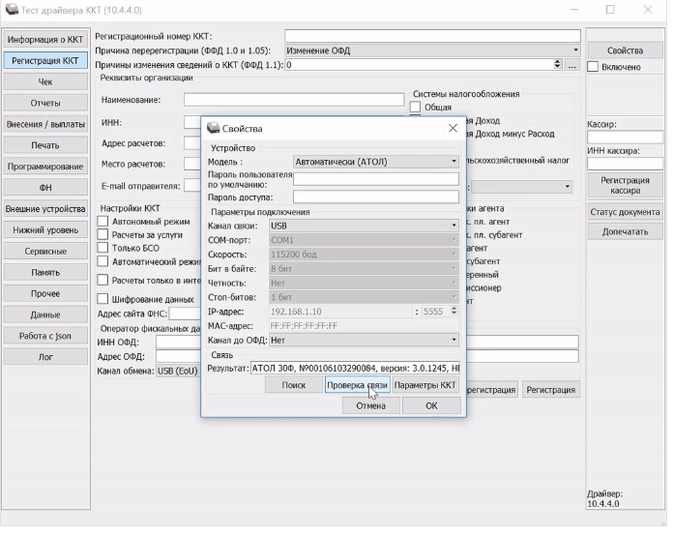Click the Параметры ККТ button
674x541 pixels.
coord(425,385)
